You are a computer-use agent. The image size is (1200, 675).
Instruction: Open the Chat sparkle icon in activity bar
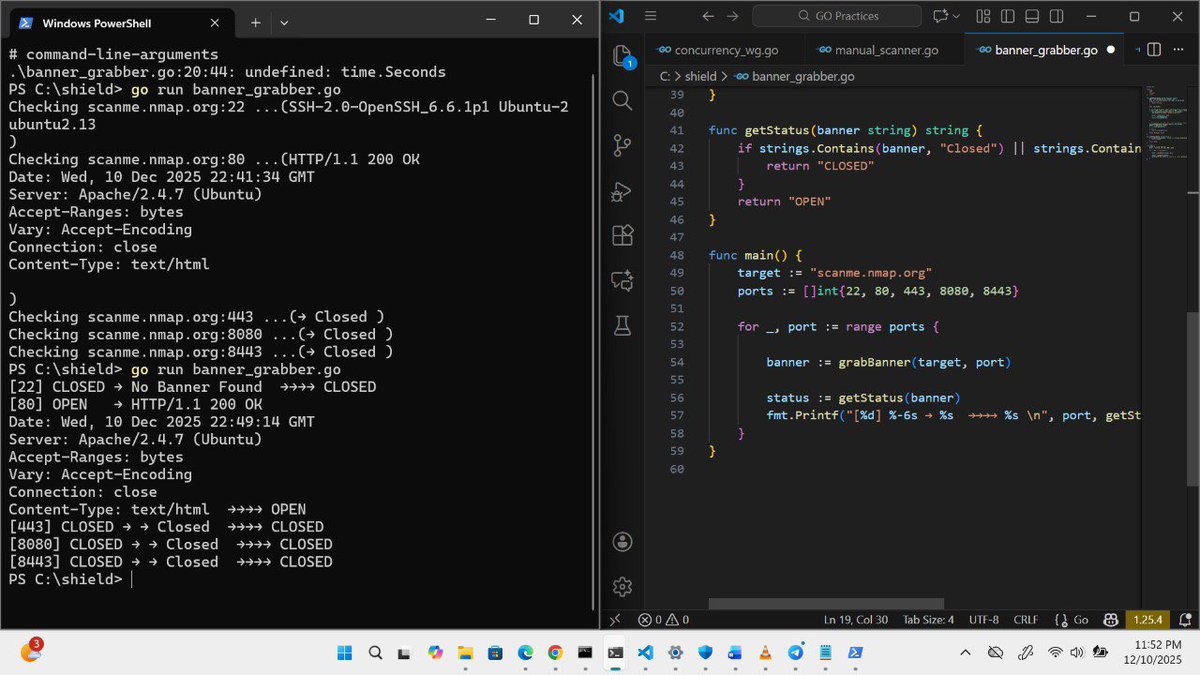(621, 280)
